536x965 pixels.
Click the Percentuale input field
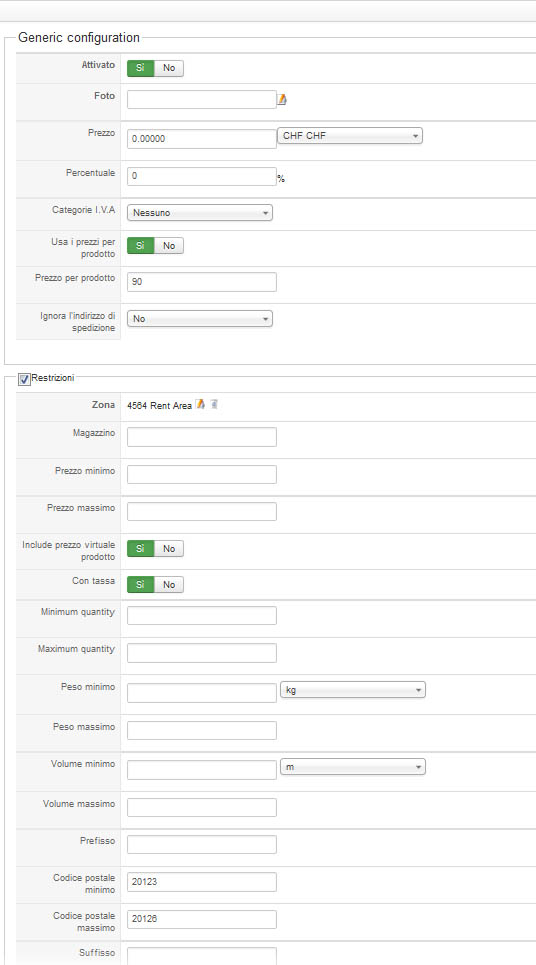tap(202, 176)
